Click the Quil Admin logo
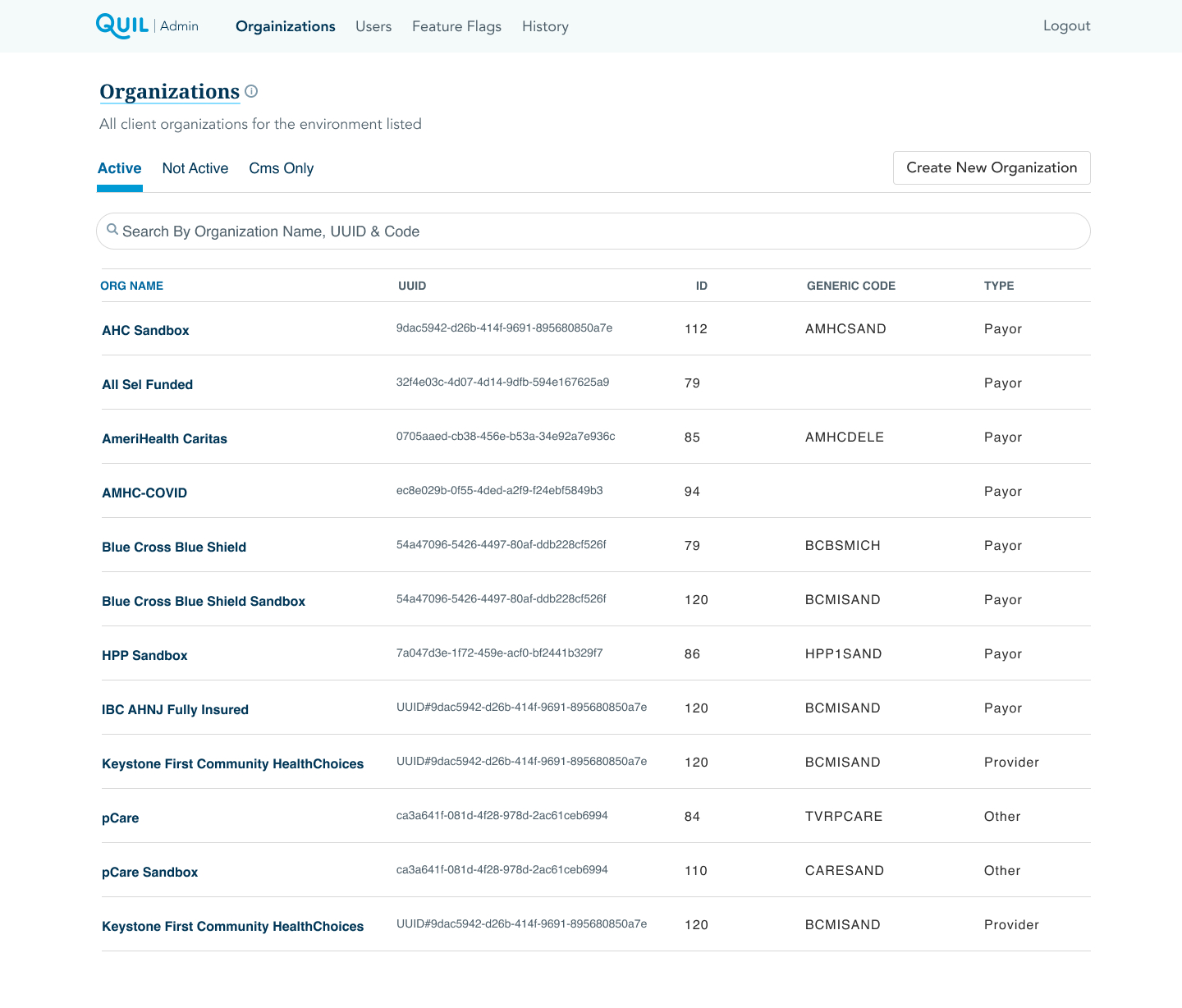Screen dimensions: 1182x1008 pos(146,25)
